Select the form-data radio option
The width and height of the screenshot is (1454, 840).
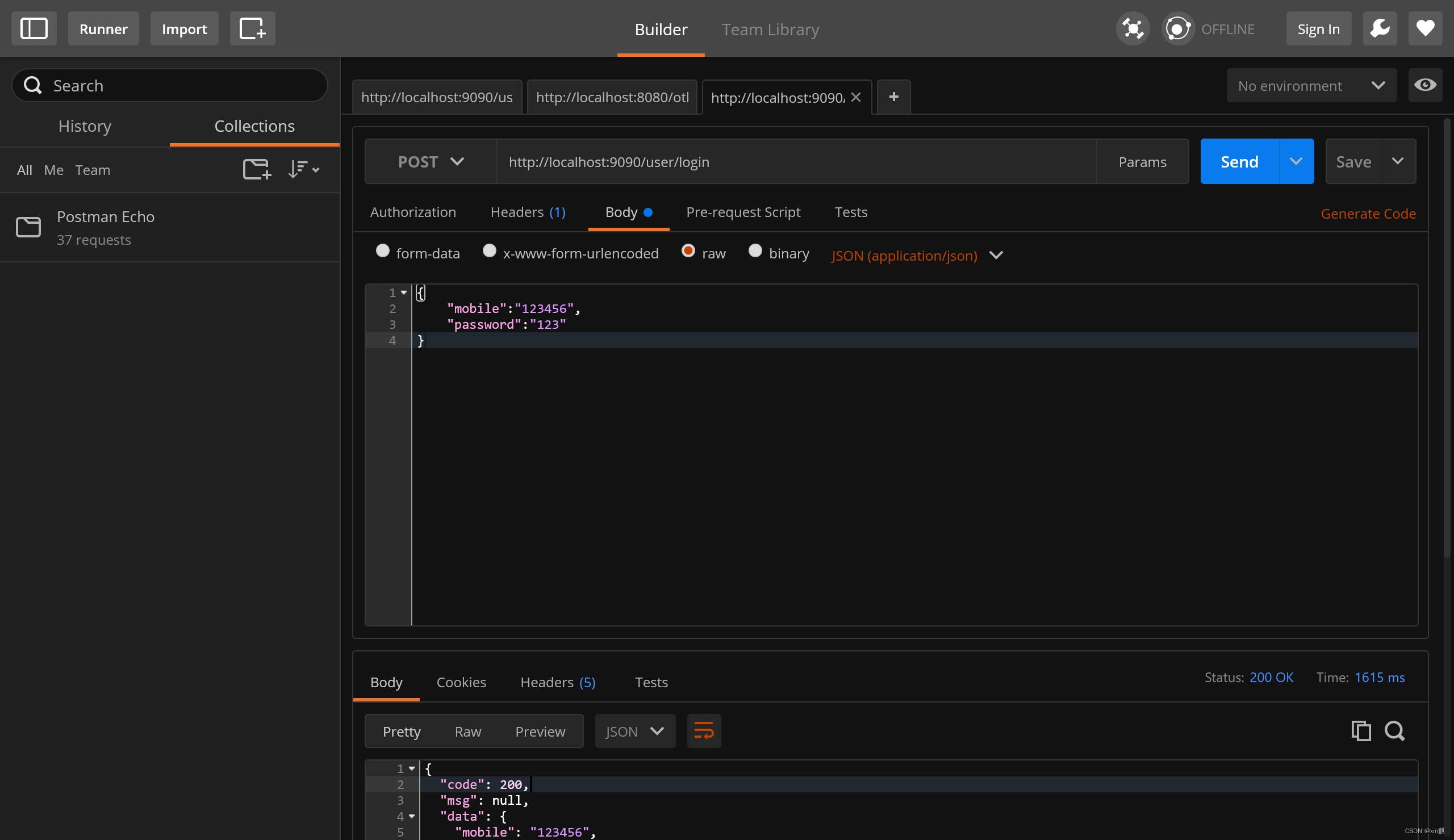[382, 251]
